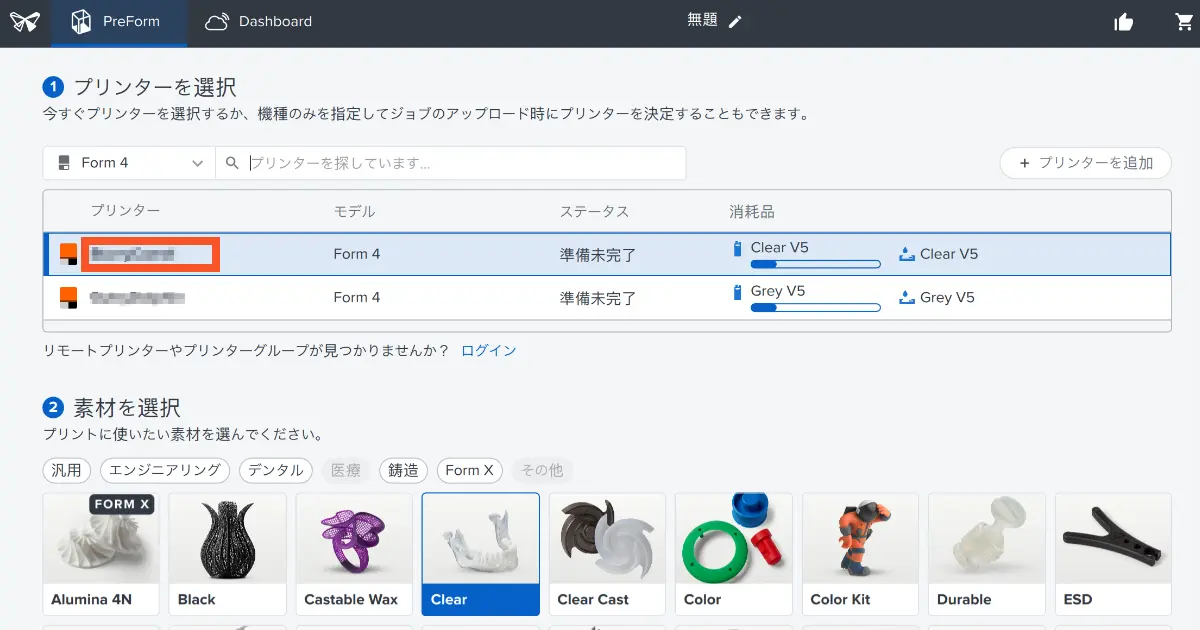Click the Grey V5 cartridge icon
Viewport: 1200px width, 630px height.
739,291
